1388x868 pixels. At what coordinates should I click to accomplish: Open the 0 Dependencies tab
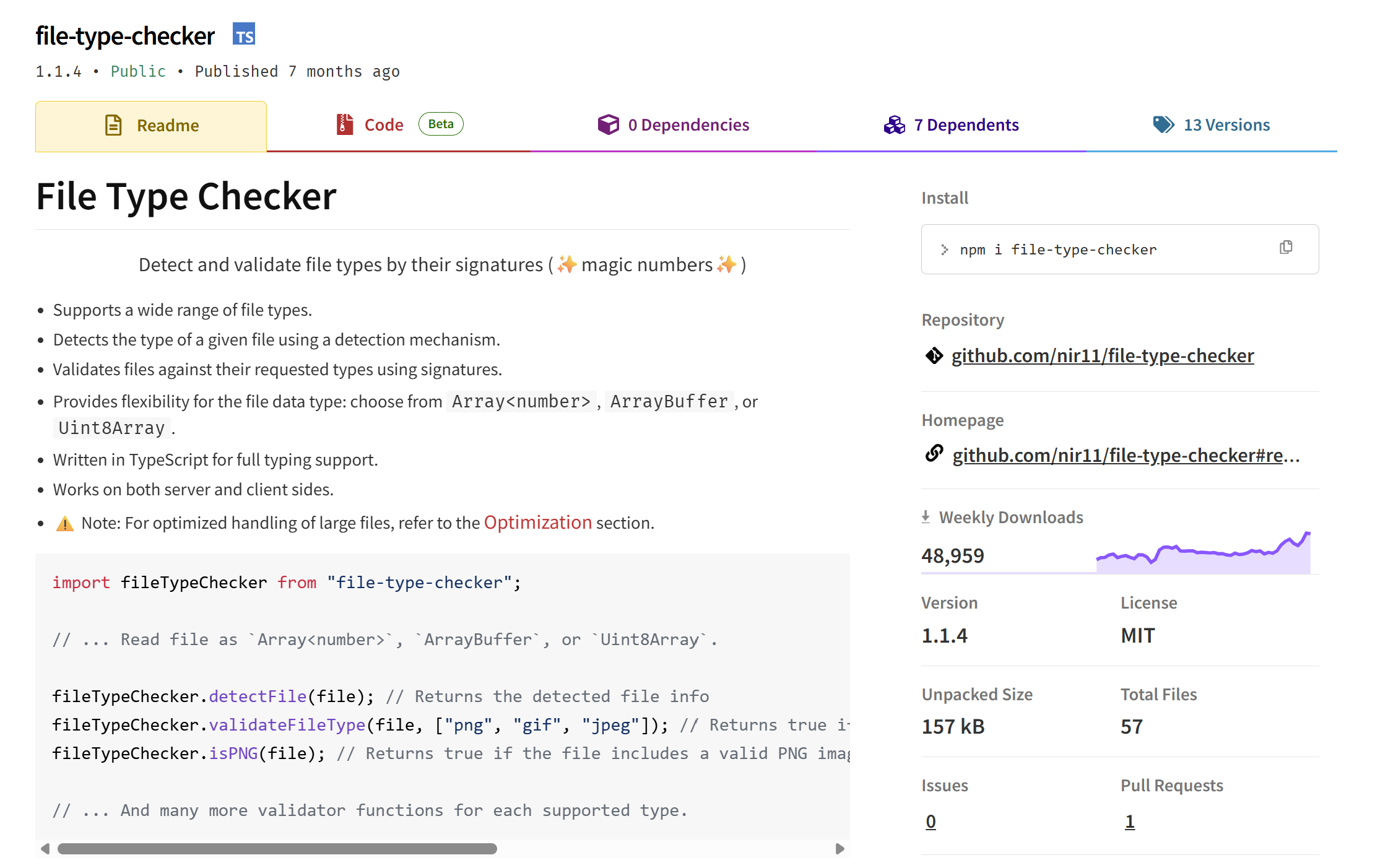point(674,125)
